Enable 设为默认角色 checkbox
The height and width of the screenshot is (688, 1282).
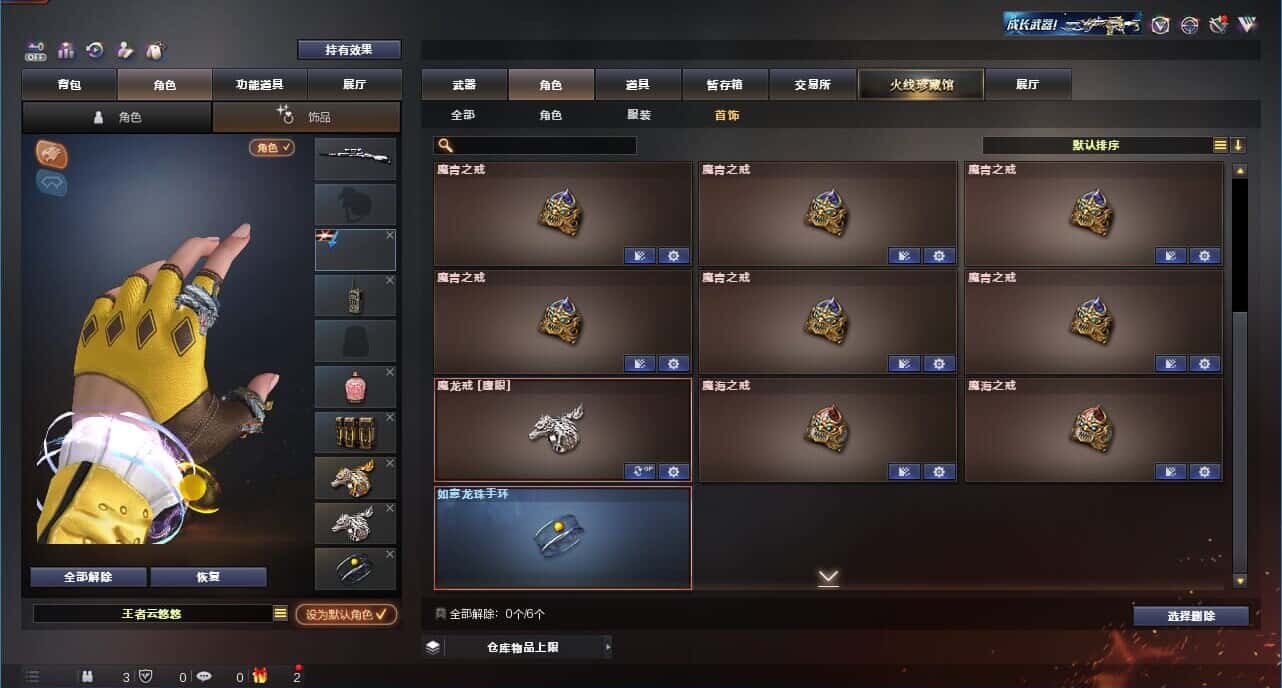[346, 614]
